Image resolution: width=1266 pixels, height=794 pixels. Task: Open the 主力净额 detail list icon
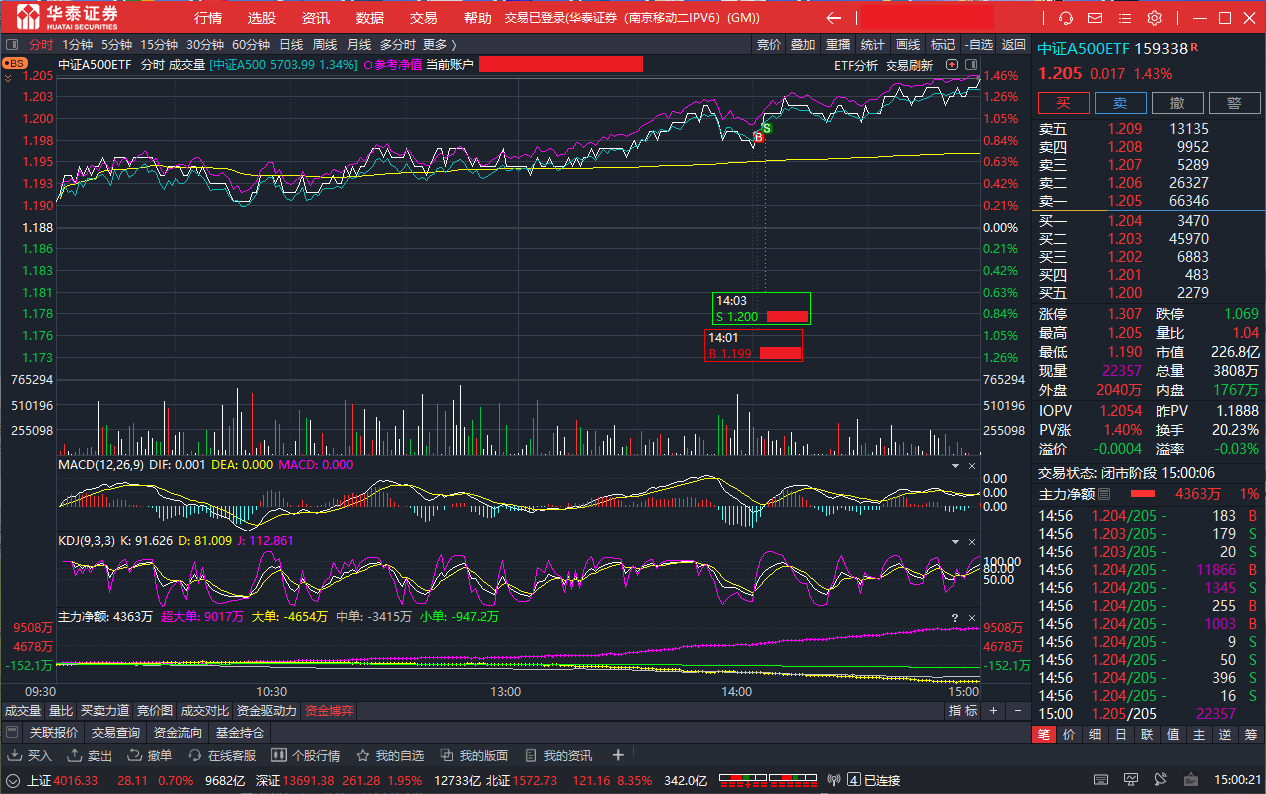pos(1104,494)
